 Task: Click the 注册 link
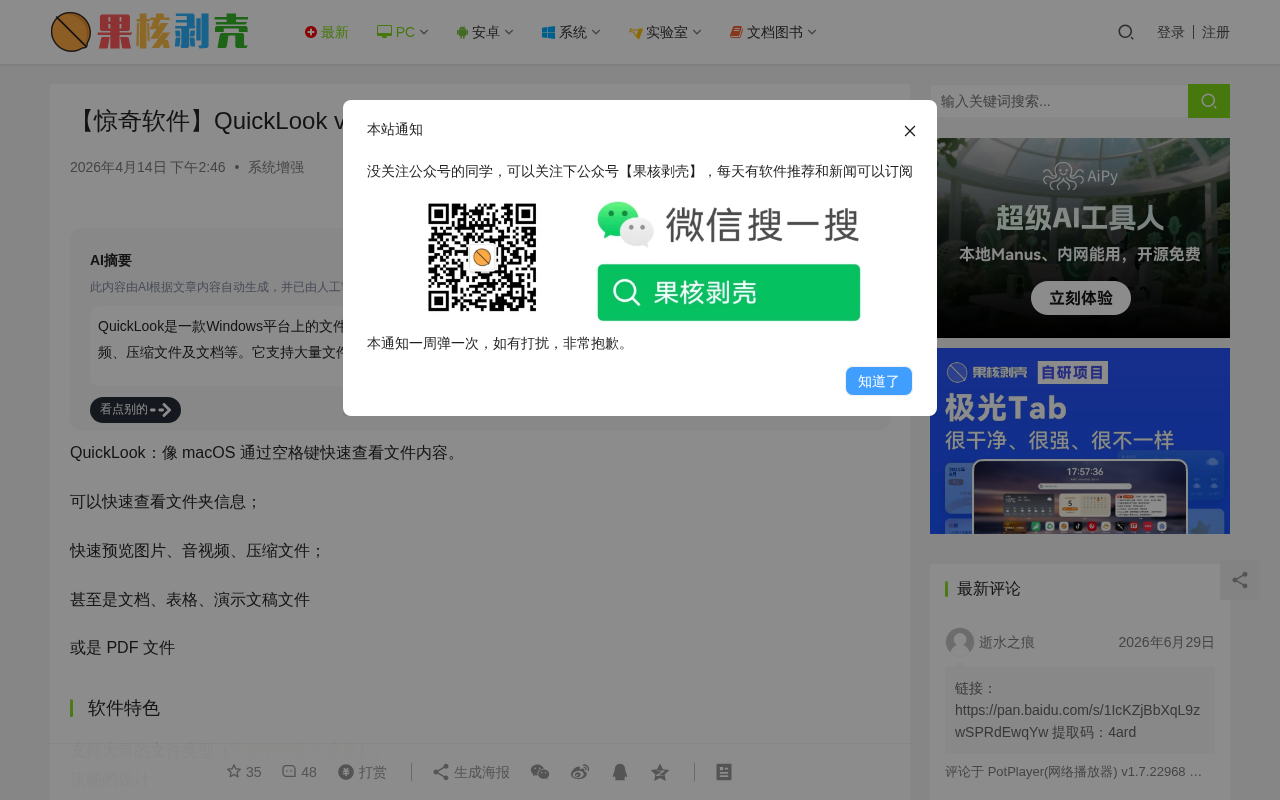coord(1216,32)
